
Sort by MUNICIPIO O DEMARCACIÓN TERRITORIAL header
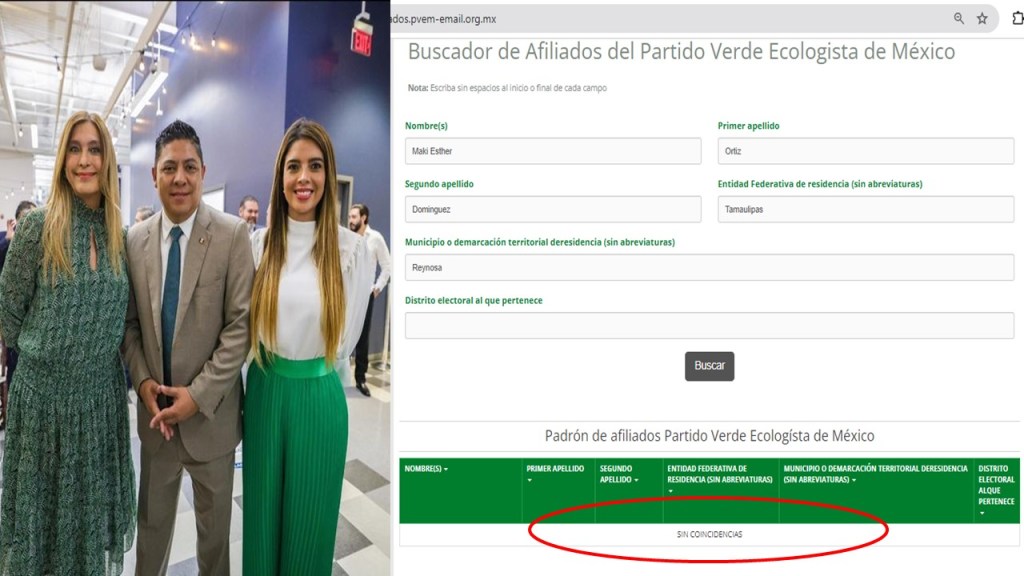pyautogui.click(x=875, y=474)
